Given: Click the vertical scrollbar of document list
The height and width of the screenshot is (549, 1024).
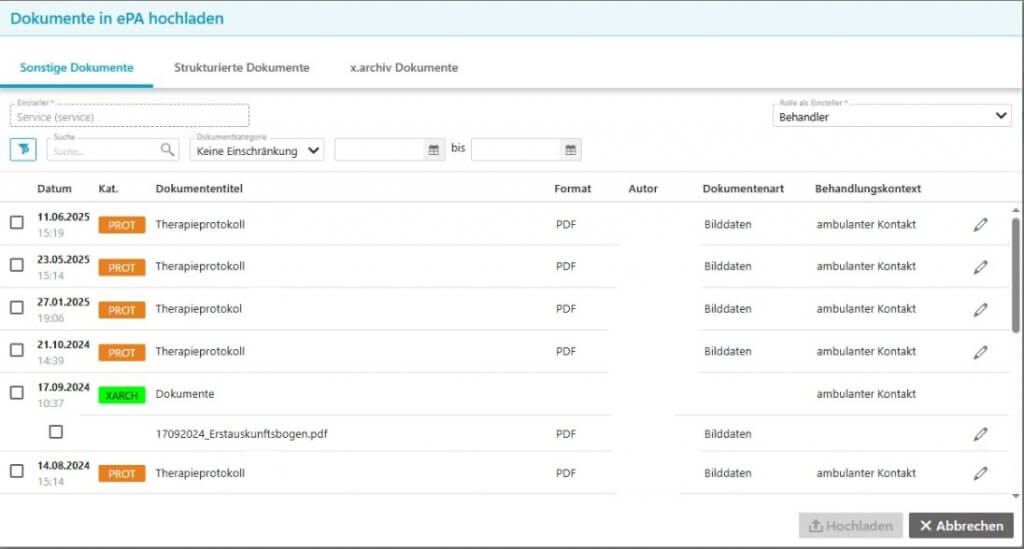Looking at the screenshot, I should pos(1017,275).
